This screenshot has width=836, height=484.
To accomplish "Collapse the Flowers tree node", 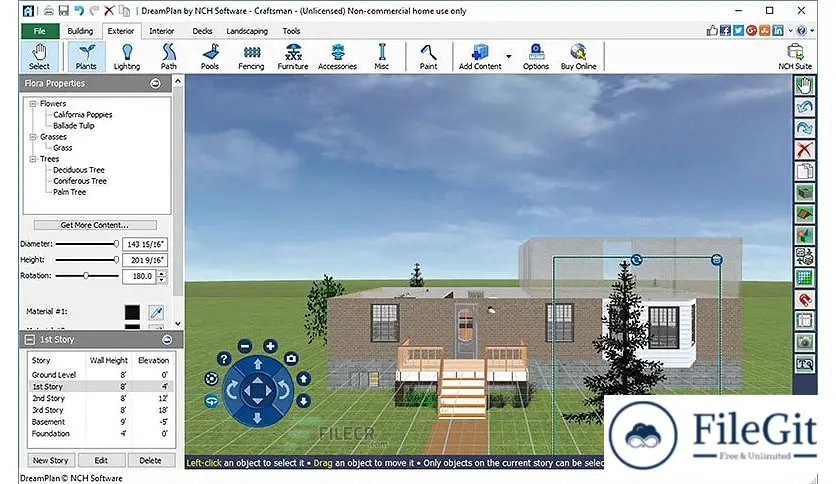I will coord(33,103).
